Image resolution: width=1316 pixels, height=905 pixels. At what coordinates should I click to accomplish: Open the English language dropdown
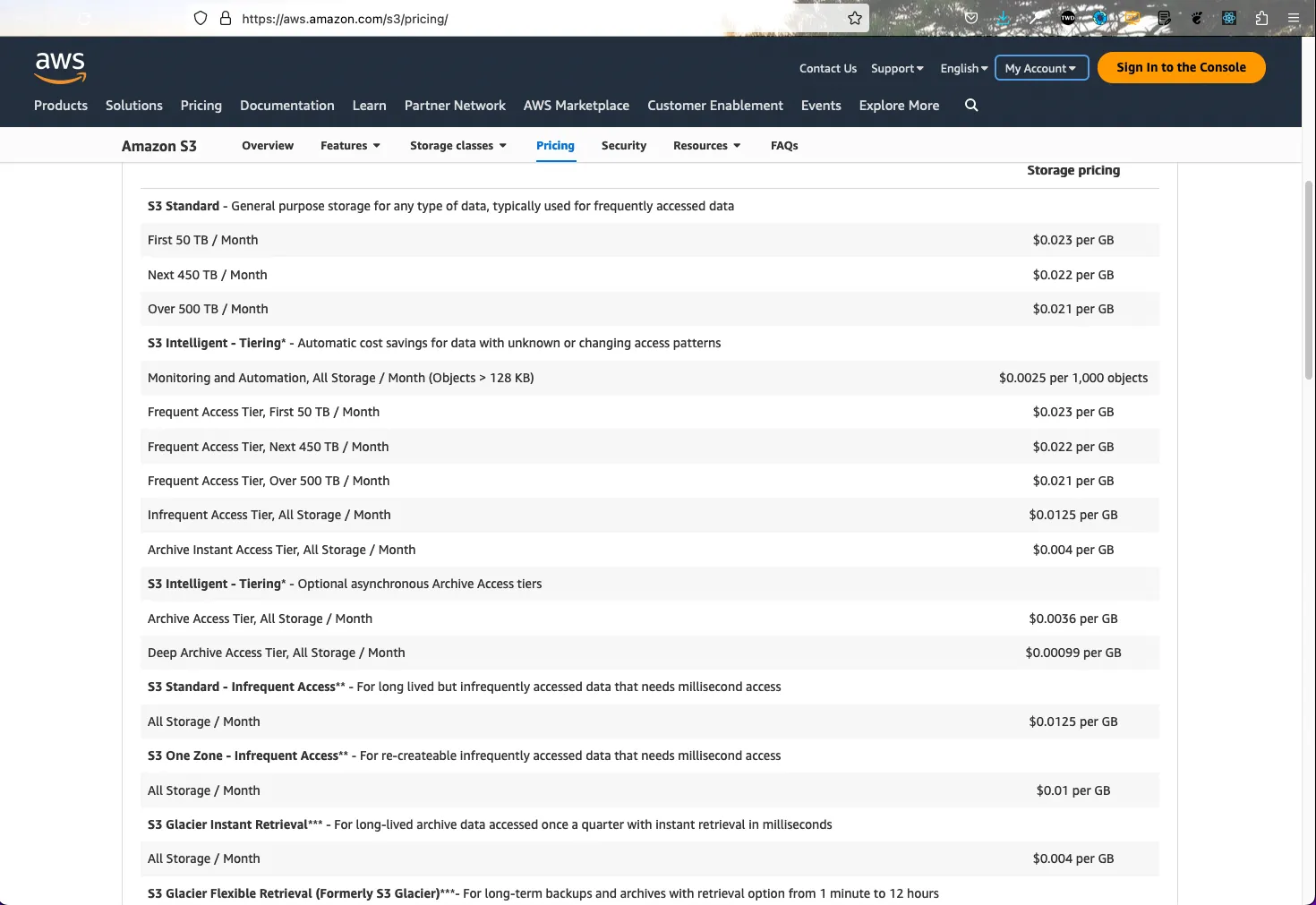point(964,68)
